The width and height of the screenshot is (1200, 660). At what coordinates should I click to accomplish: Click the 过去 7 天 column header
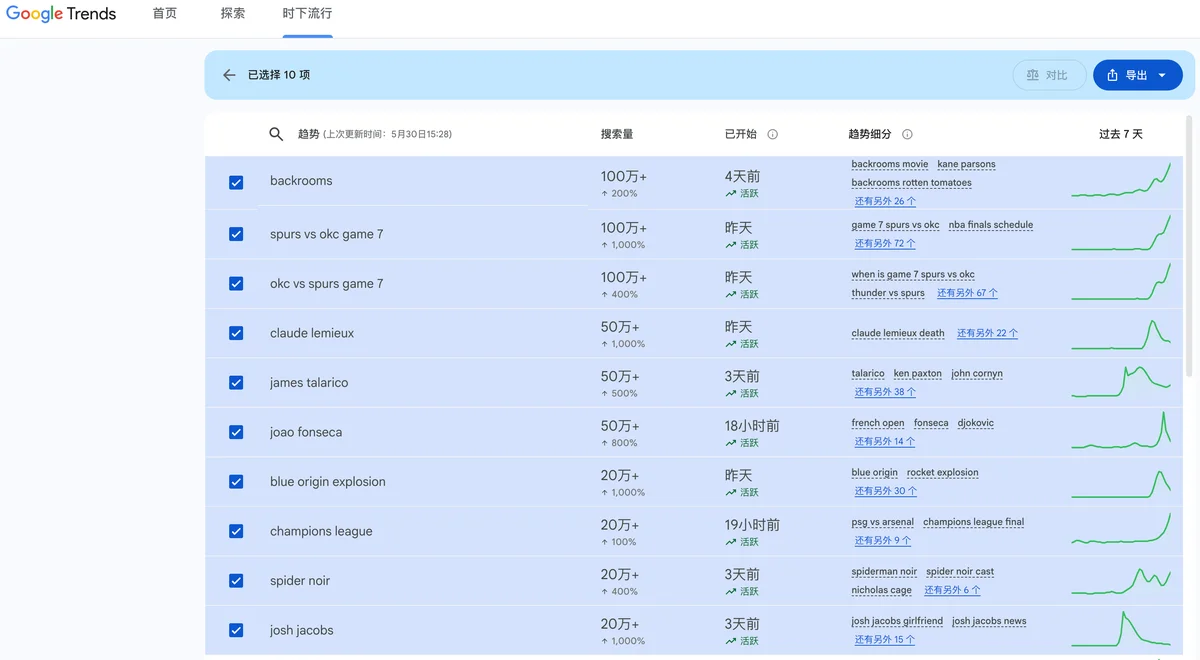coord(1120,134)
